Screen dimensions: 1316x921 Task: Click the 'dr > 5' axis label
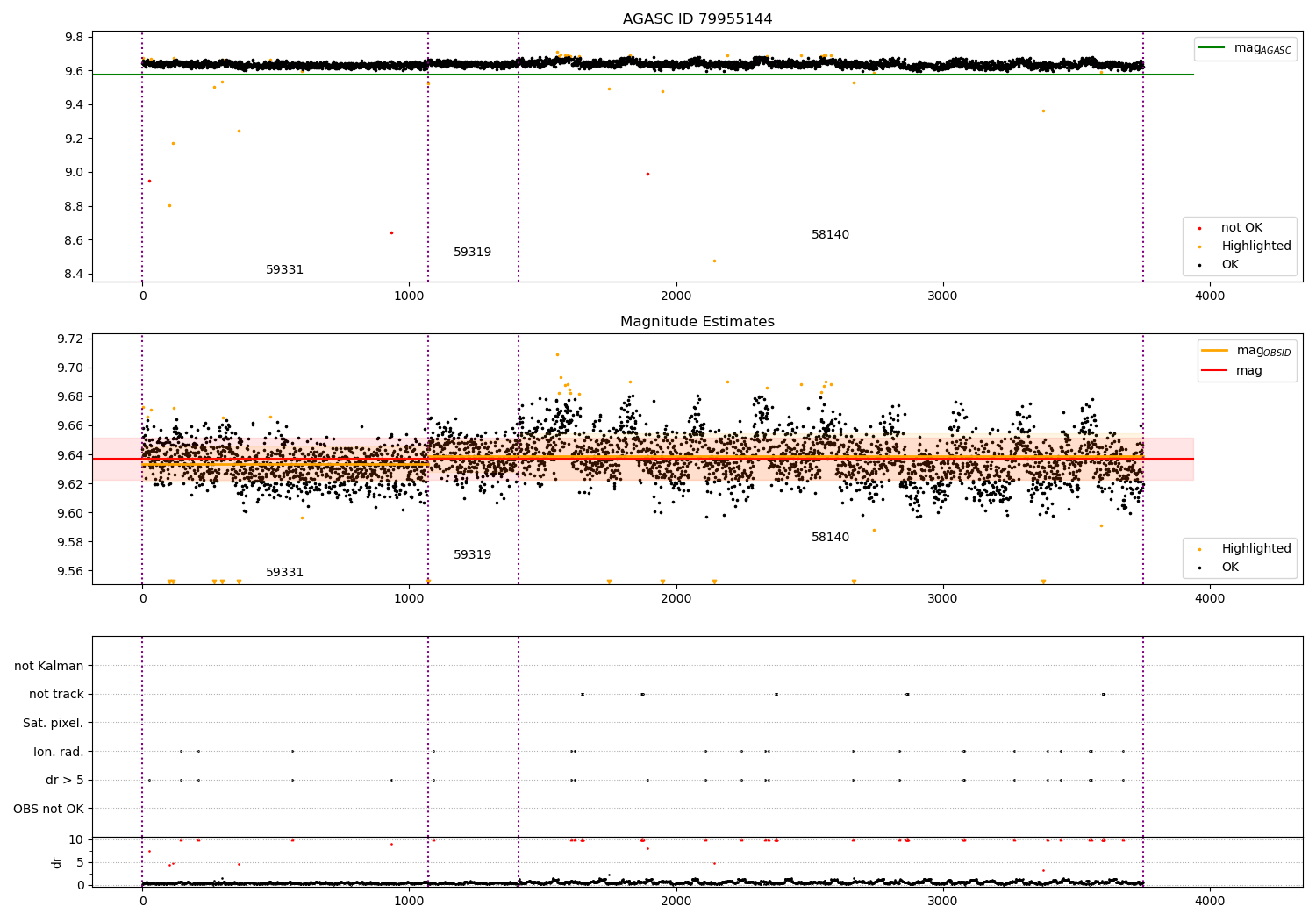pyautogui.click(x=65, y=781)
